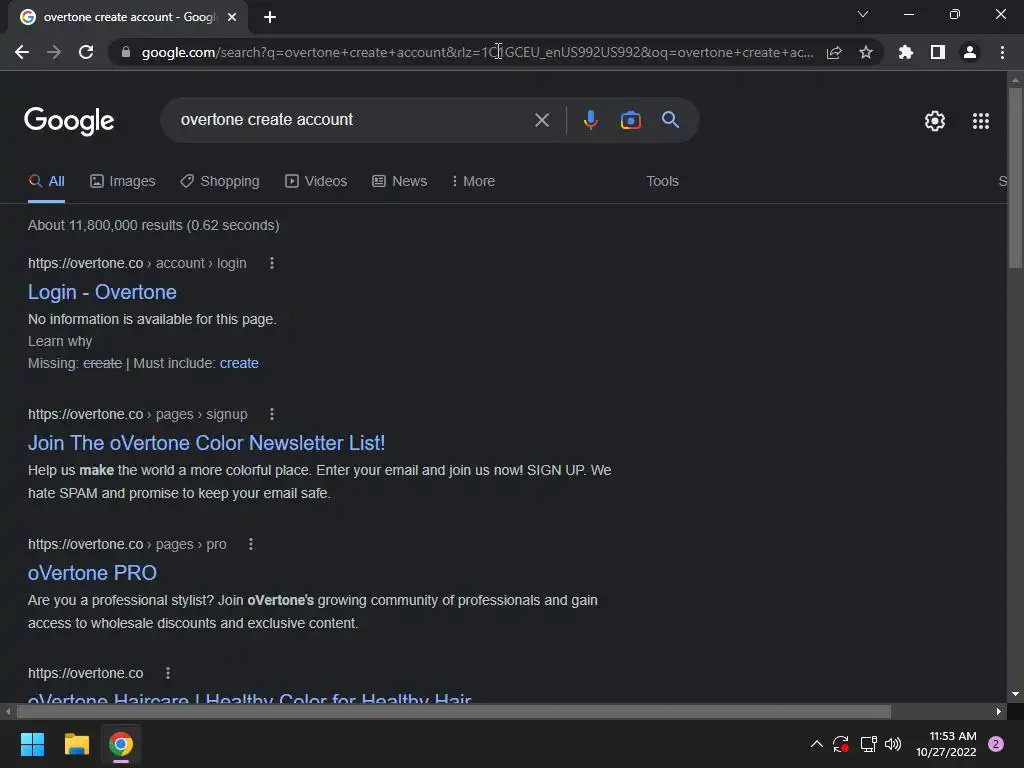1024x768 pixels.
Task: Click the forward navigation arrow
Action: (x=54, y=52)
